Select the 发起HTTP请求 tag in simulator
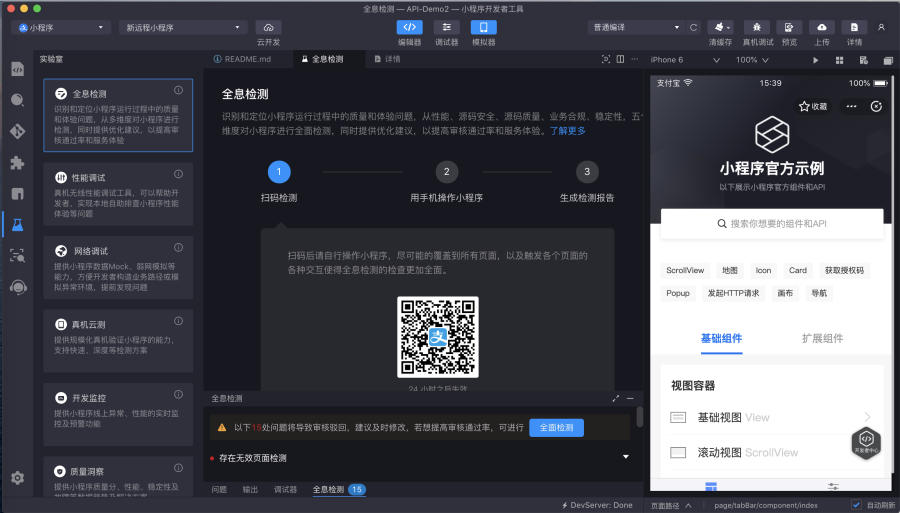Screen dimensions: 900x513 coord(733,293)
